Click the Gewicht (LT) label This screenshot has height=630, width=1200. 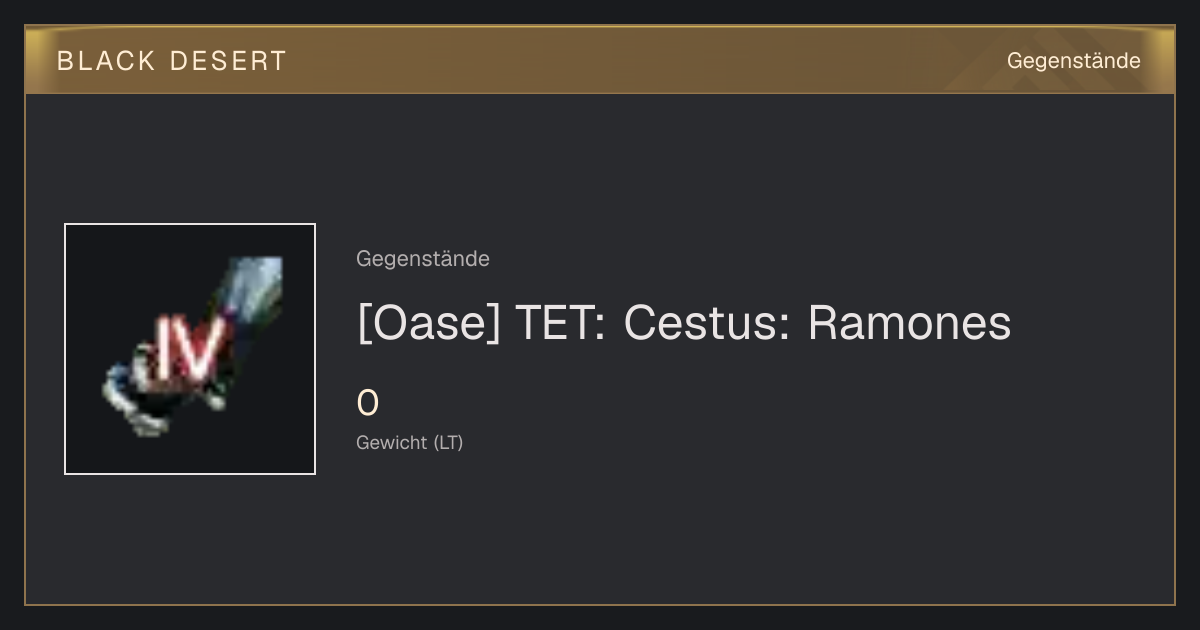click(x=410, y=442)
